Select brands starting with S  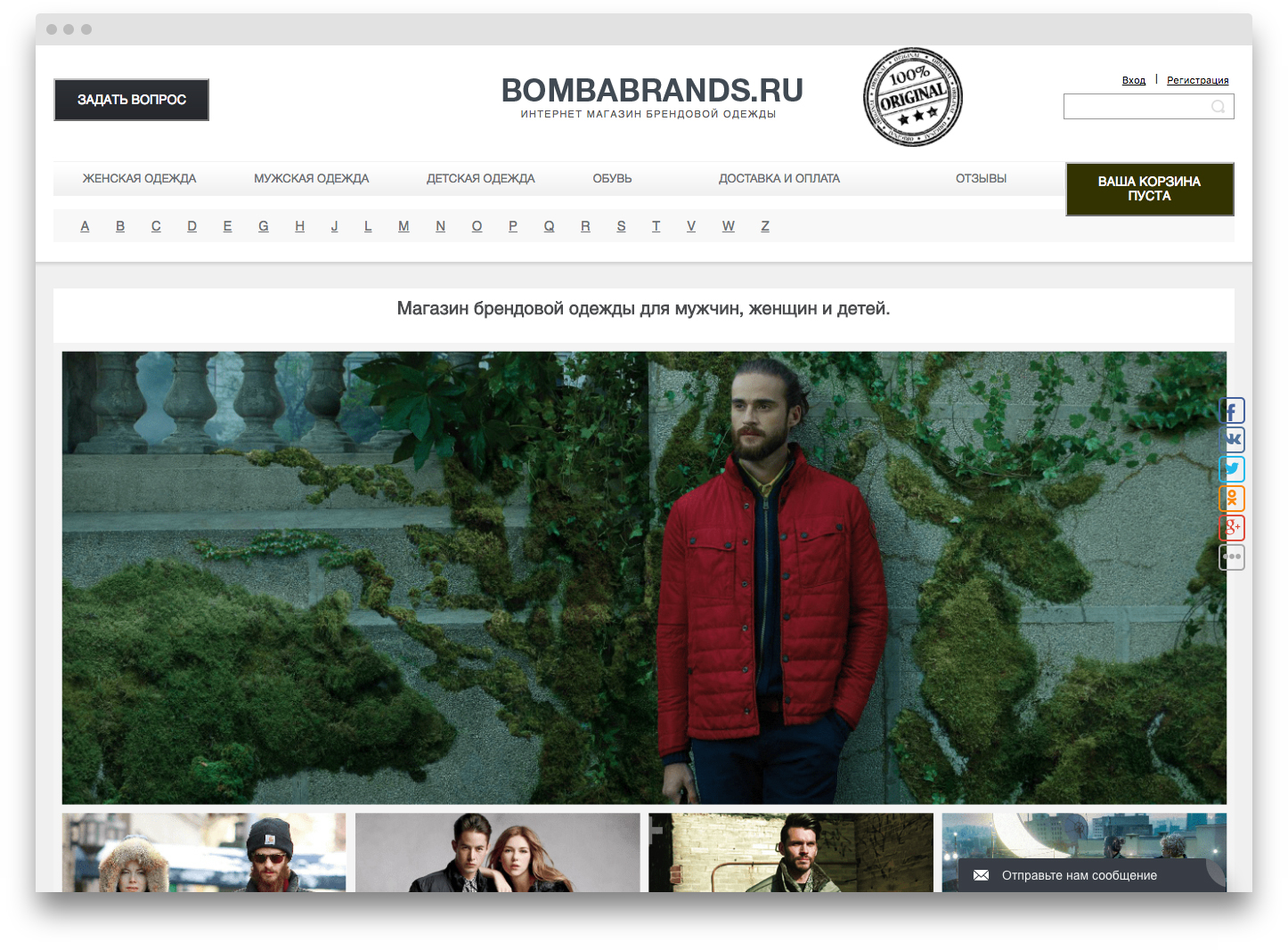pos(621,226)
